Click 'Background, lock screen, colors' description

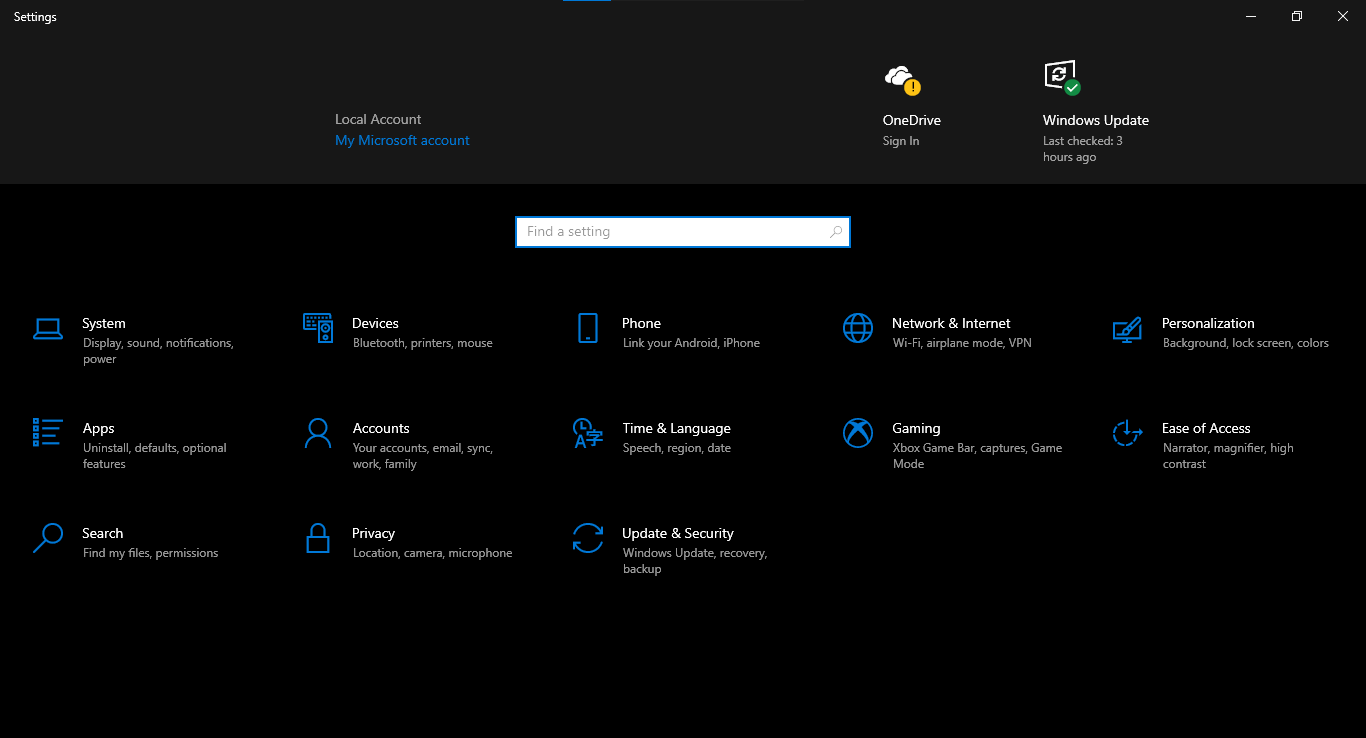[1246, 343]
